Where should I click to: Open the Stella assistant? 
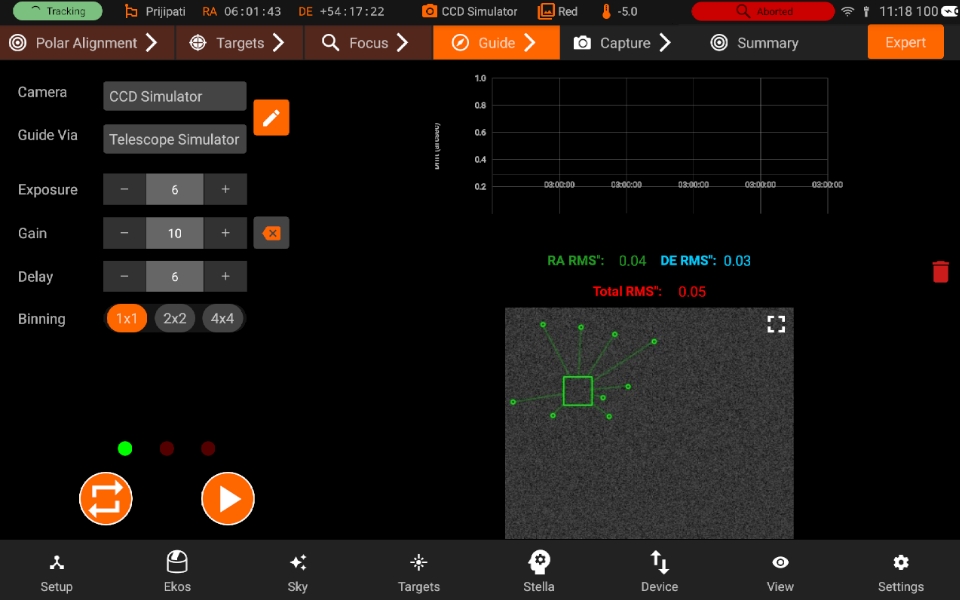click(539, 572)
